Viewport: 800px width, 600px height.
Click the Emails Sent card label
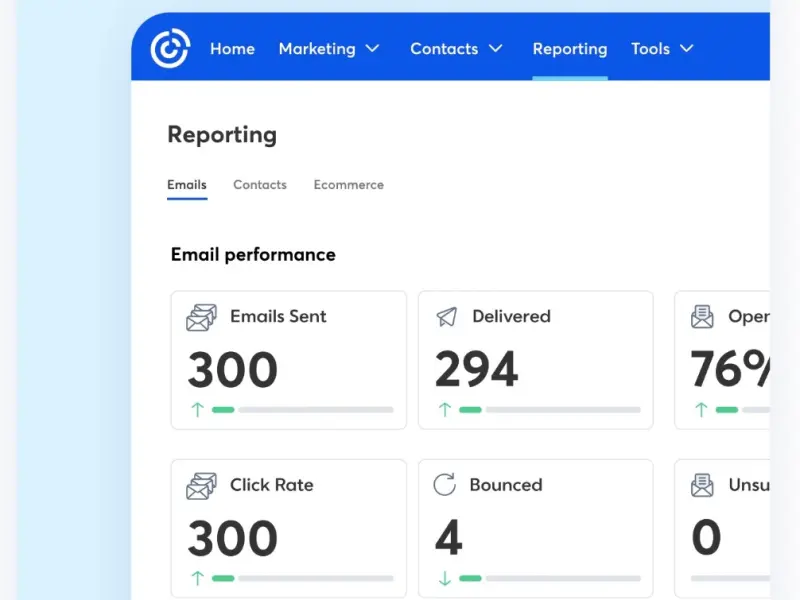click(x=278, y=316)
